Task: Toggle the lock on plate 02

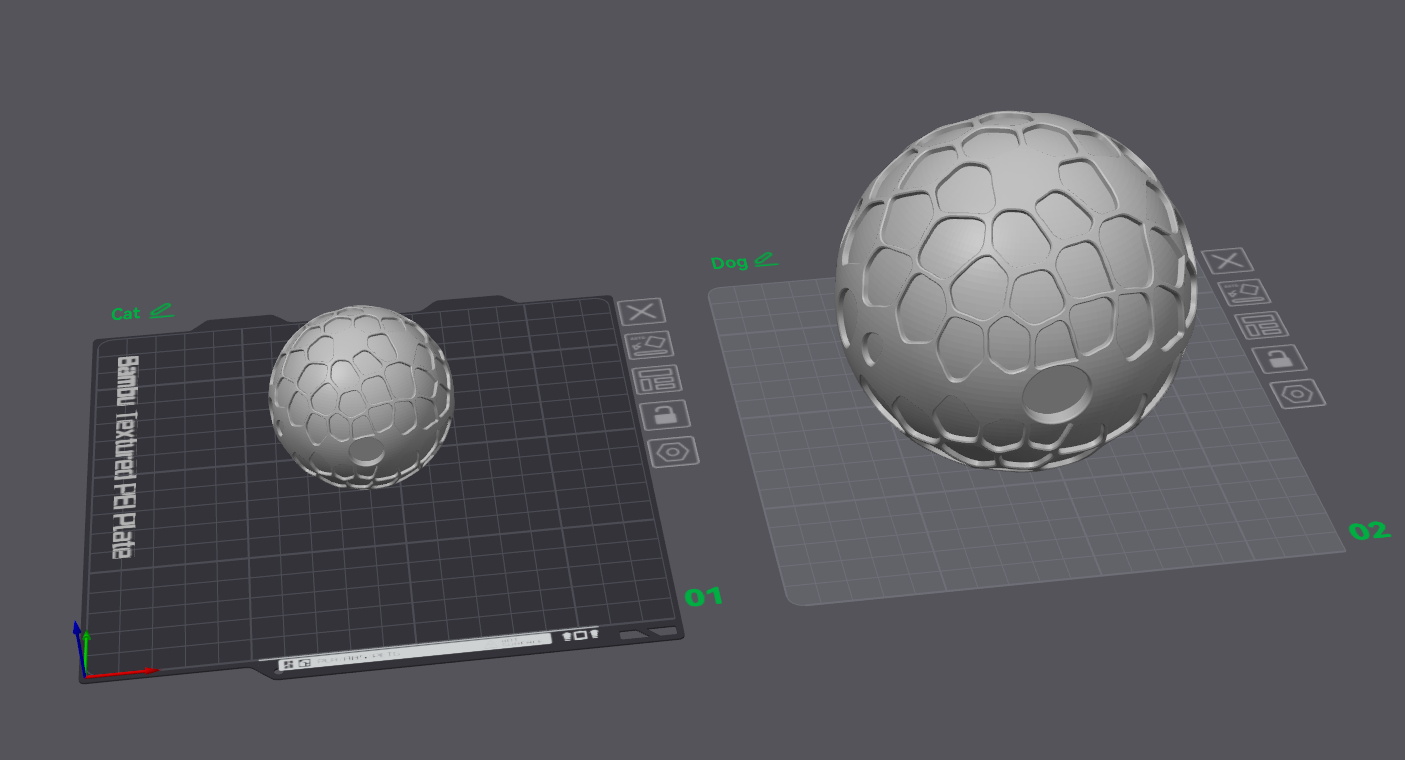Action: (x=1279, y=358)
